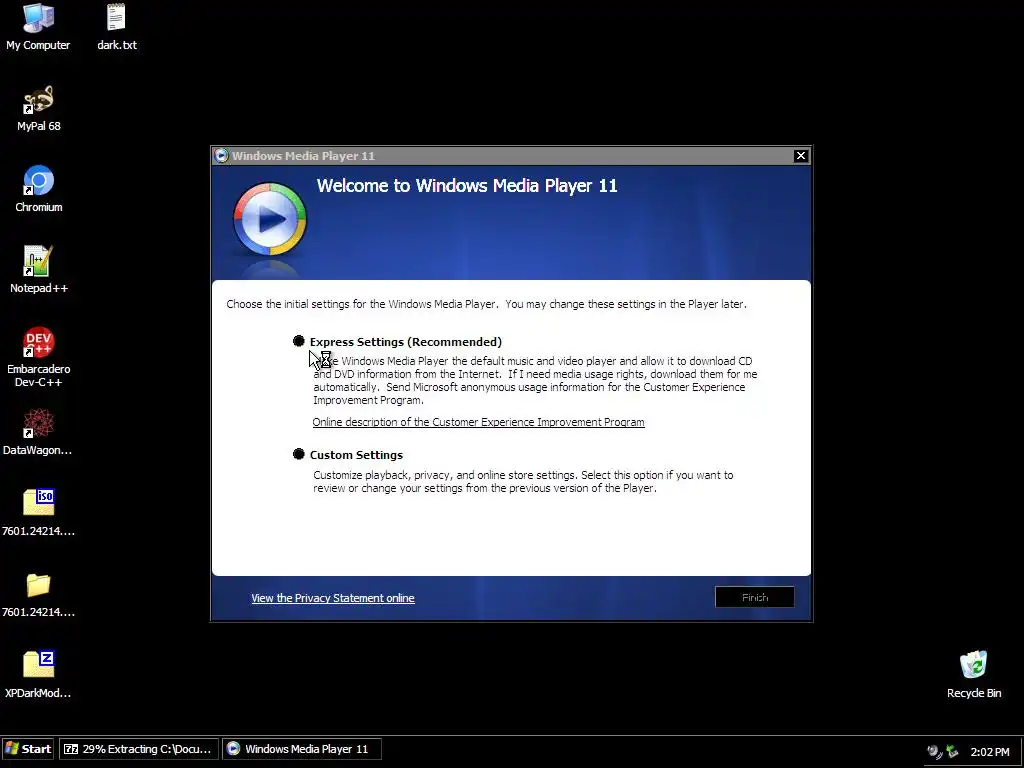Choose Custom Settings radio button

pos(298,454)
